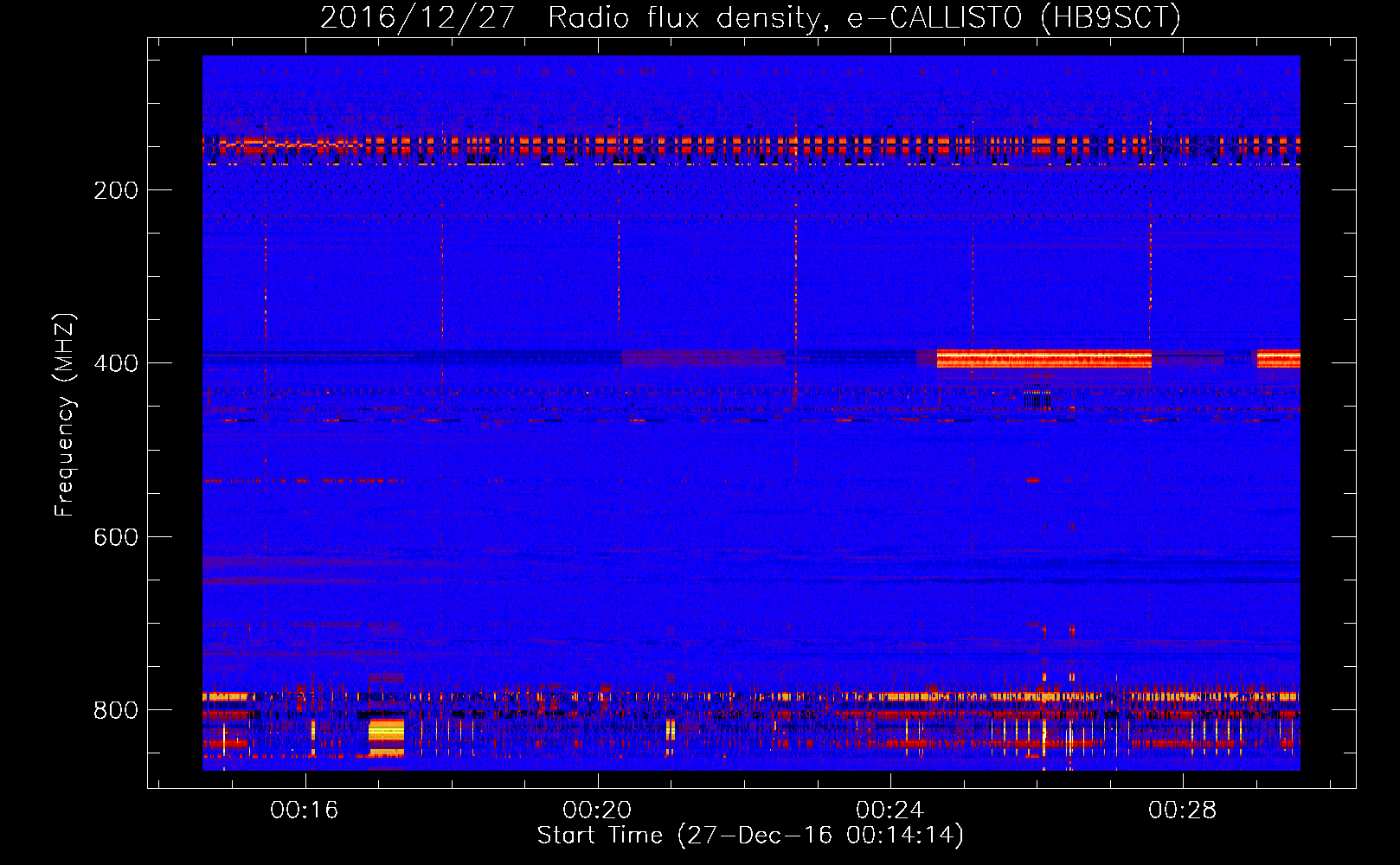The width and height of the screenshot is (1400, 865).
Task: Click the 400 frequency tick label
Action: click(x=116, y=363)
